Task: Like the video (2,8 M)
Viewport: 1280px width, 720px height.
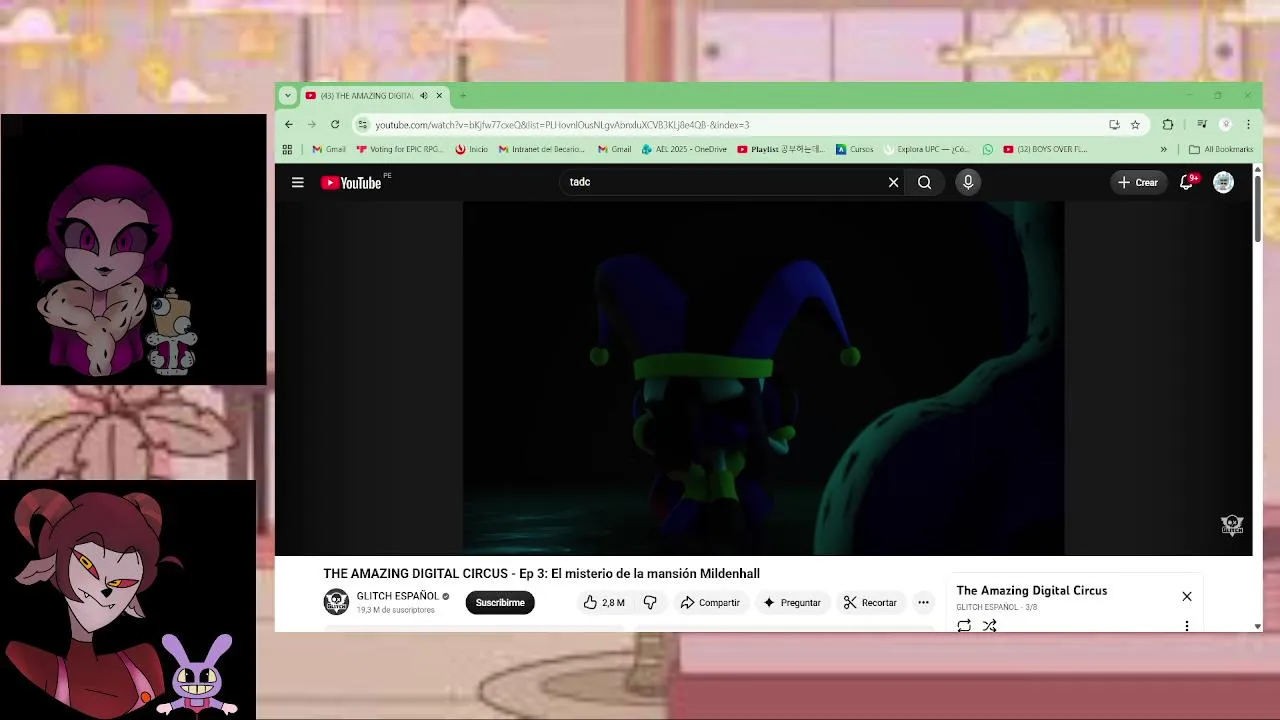Action: [603, 602]
